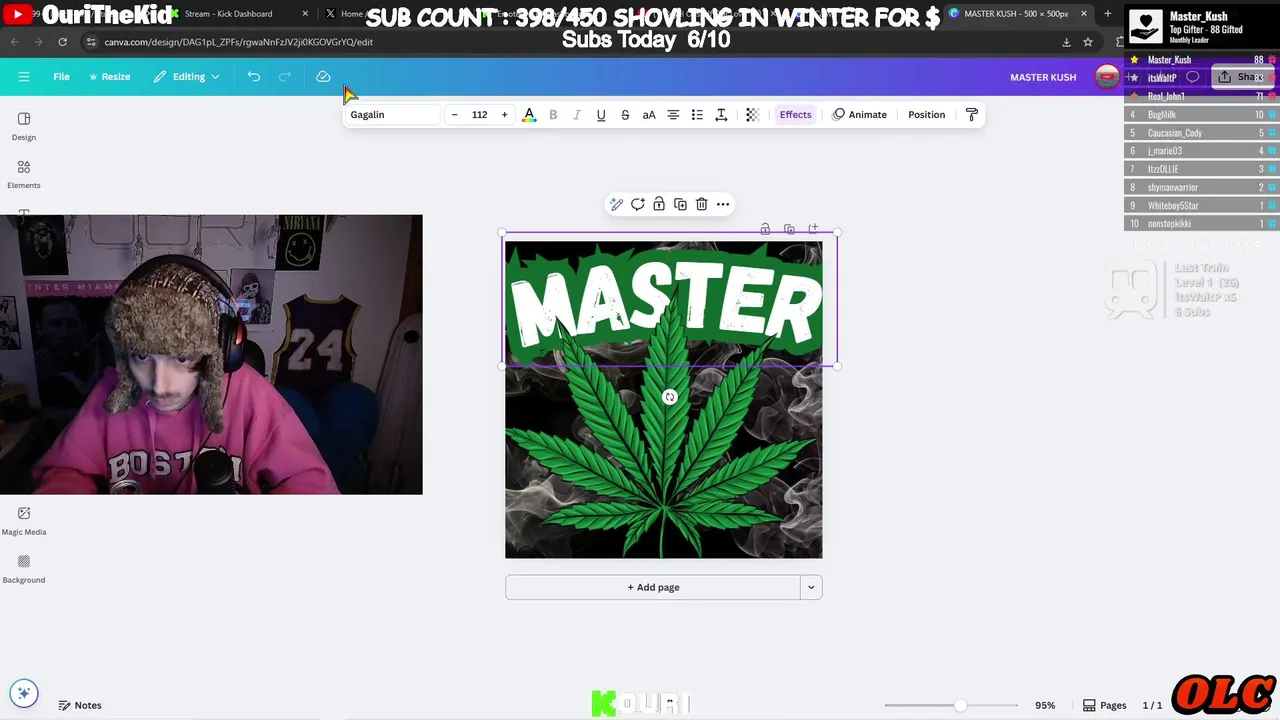Viewport: 1280px width, 720px height.
Task: Add a new page icon above canvas
Action: click(813, 229)
